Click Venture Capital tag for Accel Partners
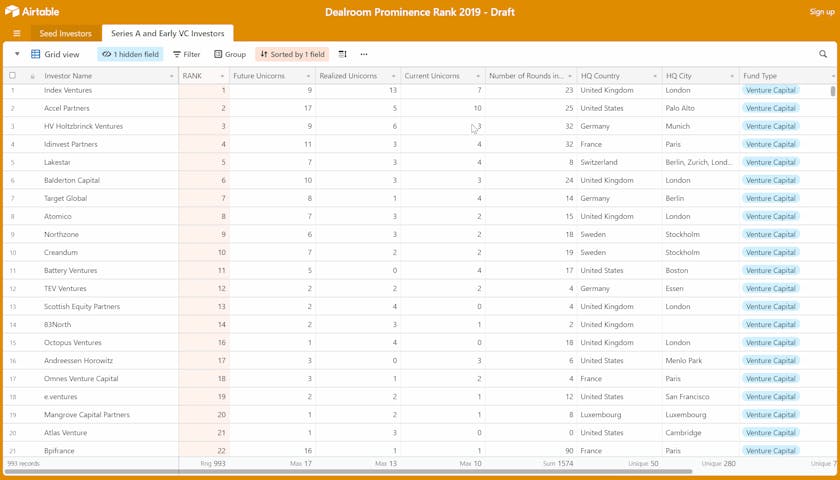 click(x=771, y=108)
